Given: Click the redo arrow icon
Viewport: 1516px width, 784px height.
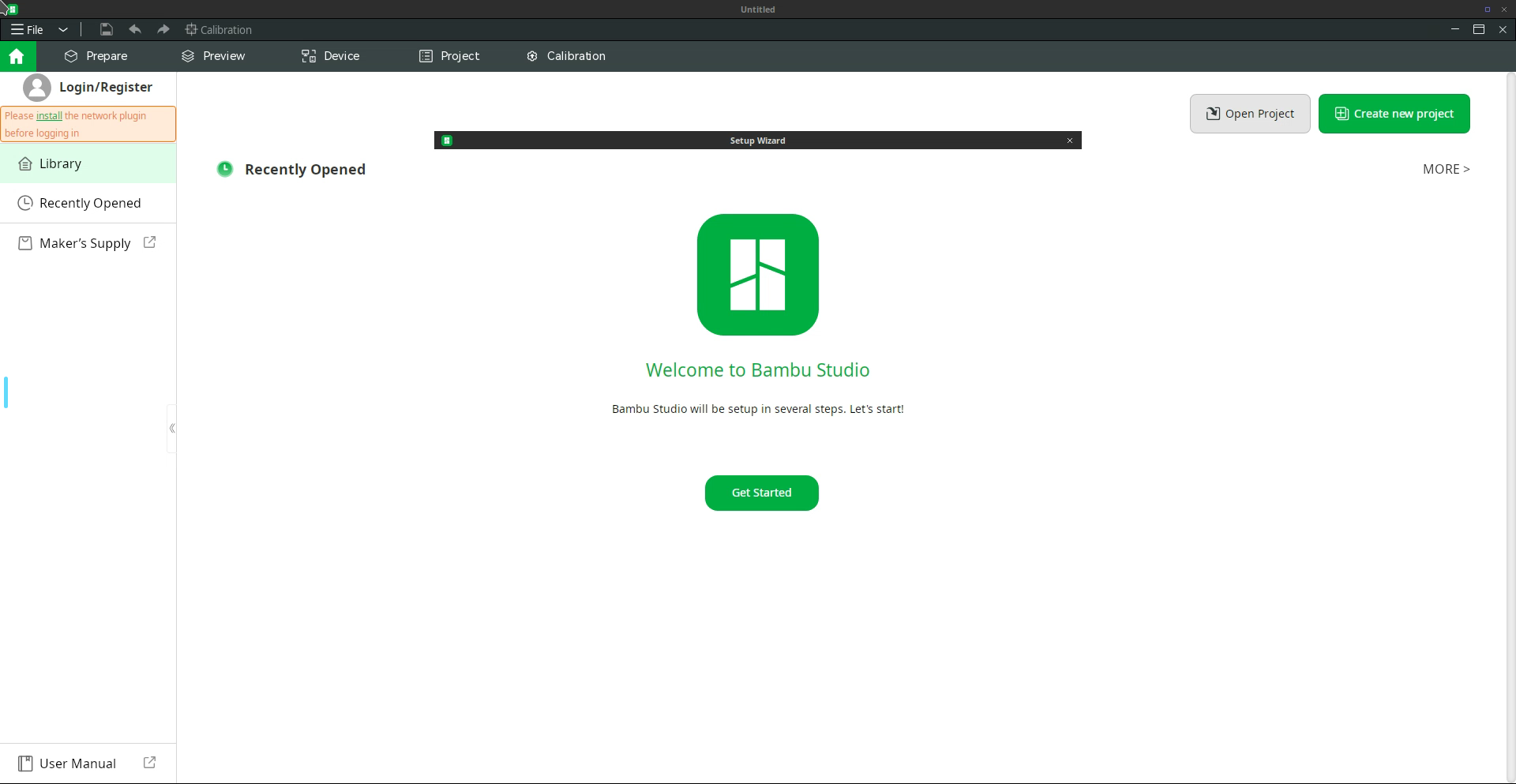Looking at the screenshot, I should click(163, 29).
